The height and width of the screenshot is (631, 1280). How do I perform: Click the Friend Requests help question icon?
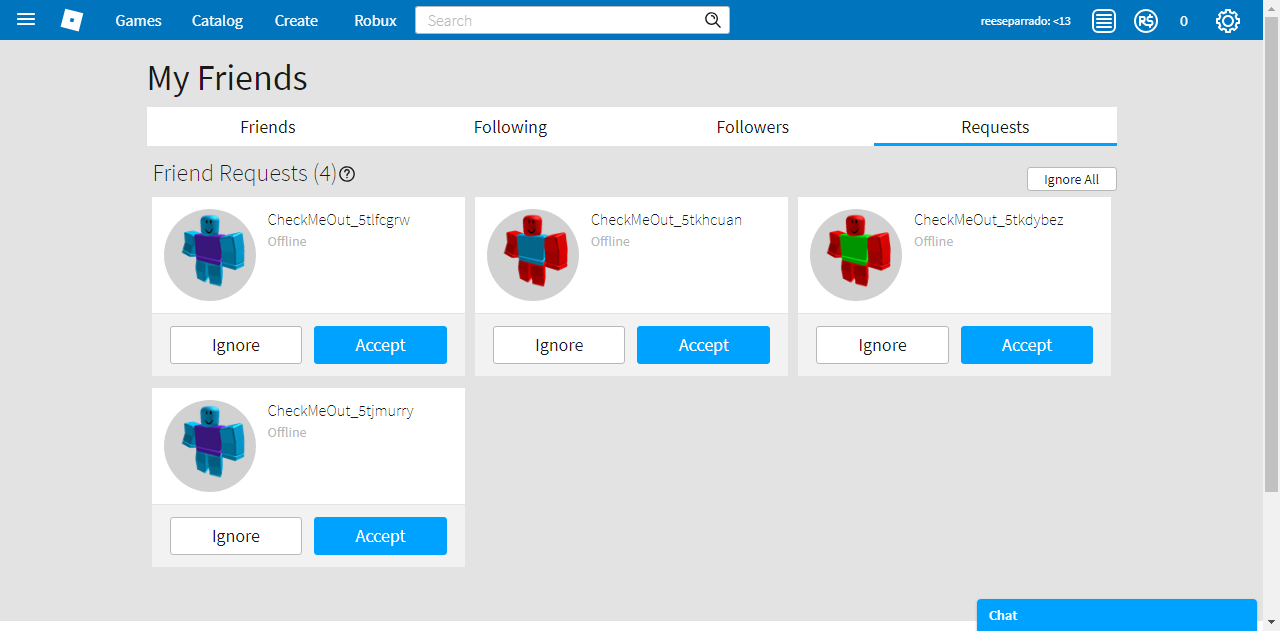[x=347, y=174]
